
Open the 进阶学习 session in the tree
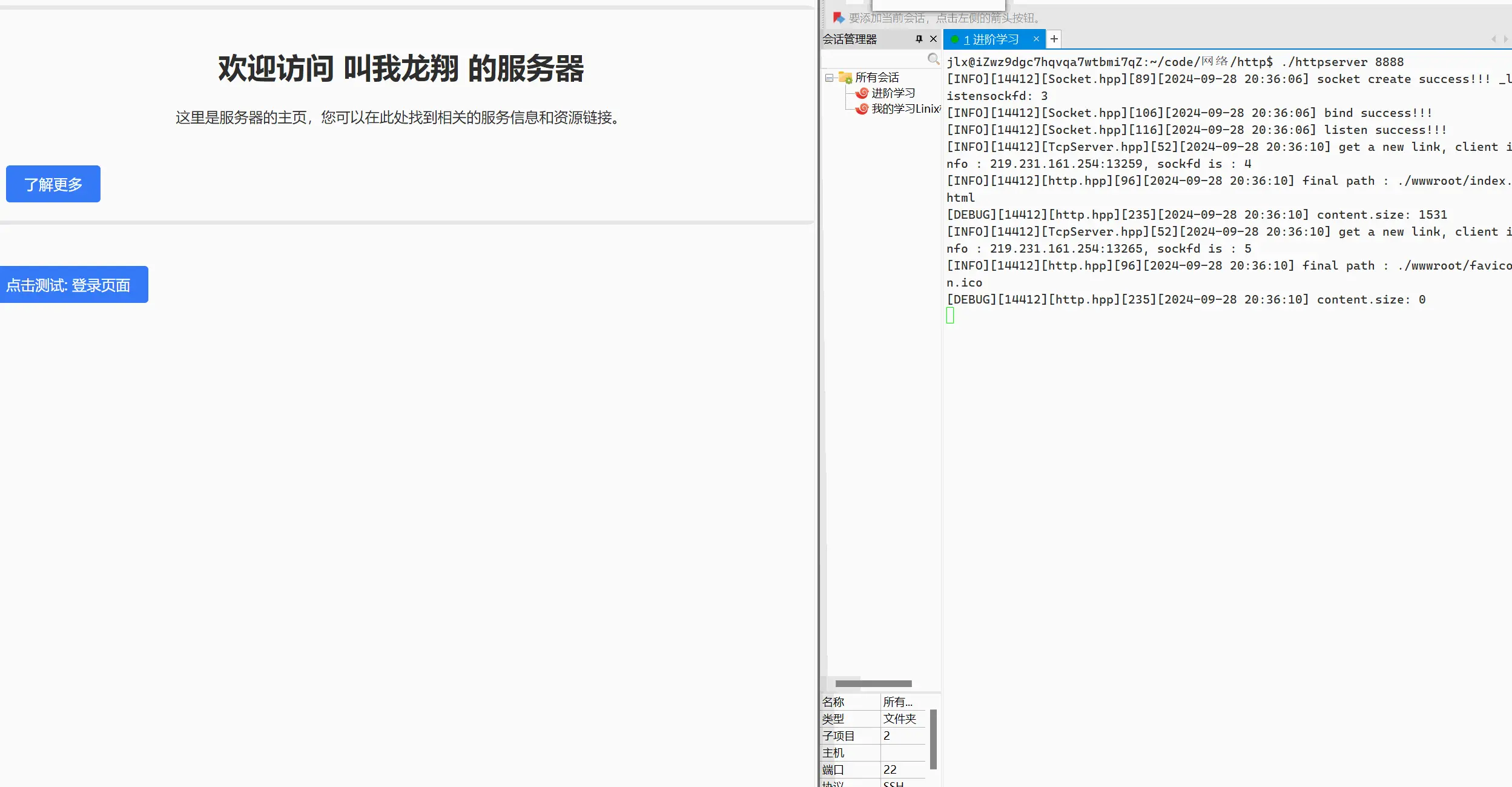tap(893, 93)
